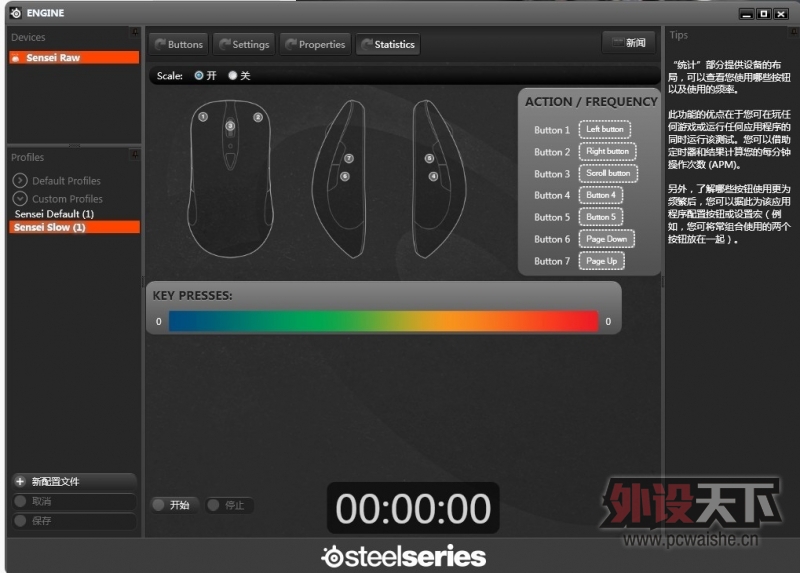Click the Page Down action box

[607, 239]
